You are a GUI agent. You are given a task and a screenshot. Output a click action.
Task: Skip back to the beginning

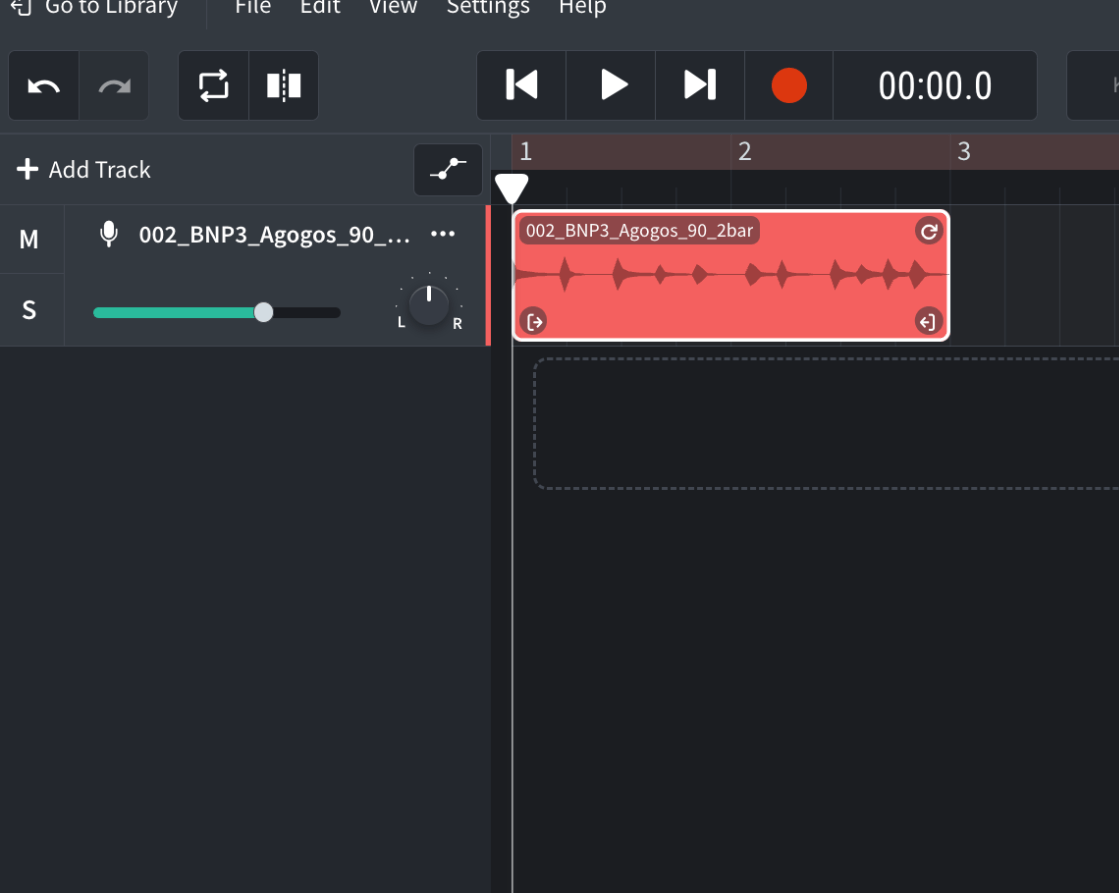pyautogui.click(x=522, y=85)
